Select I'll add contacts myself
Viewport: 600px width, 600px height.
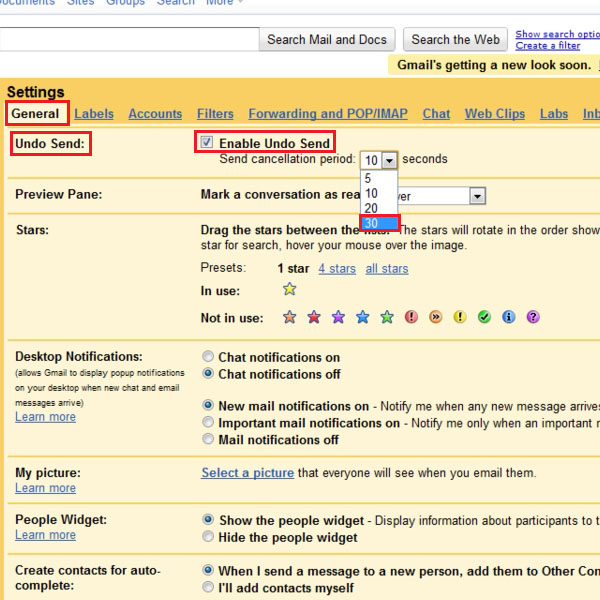click(208, 587)
